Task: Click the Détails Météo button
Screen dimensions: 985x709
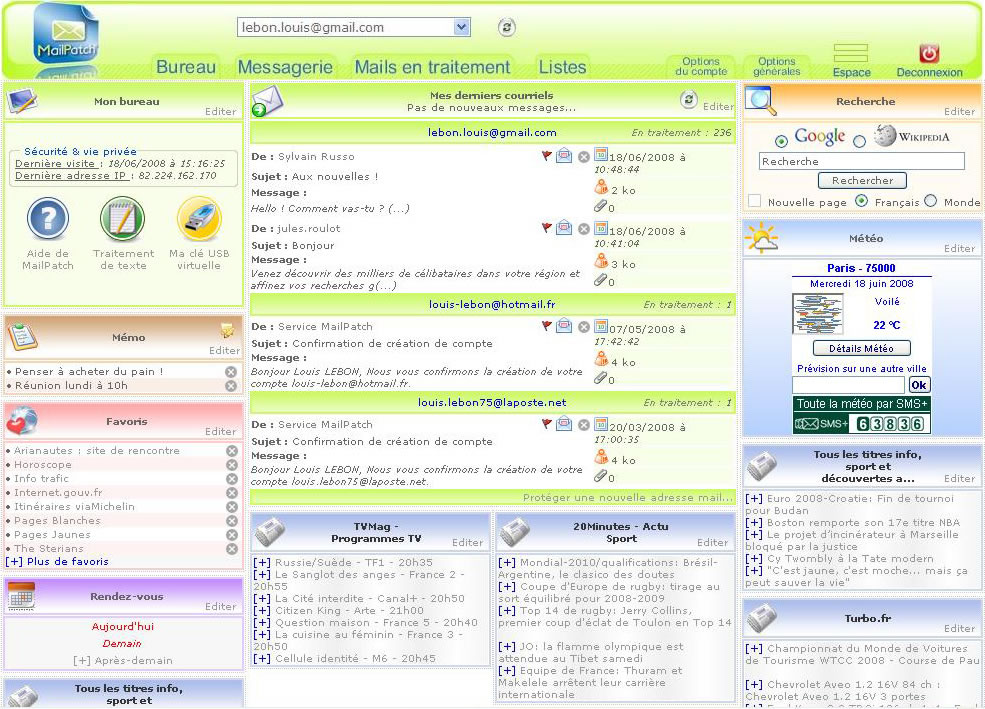Action: pyautogui.click(x=861, y=348)
